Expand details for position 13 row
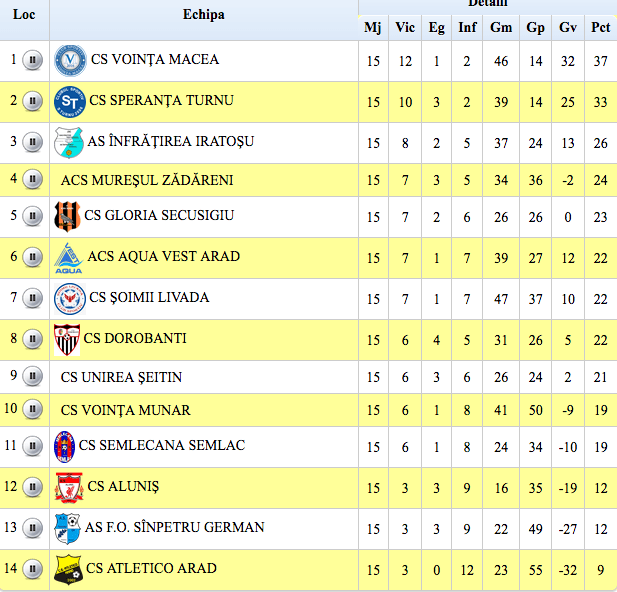This screenshot has width=617, height=592. 33,528
